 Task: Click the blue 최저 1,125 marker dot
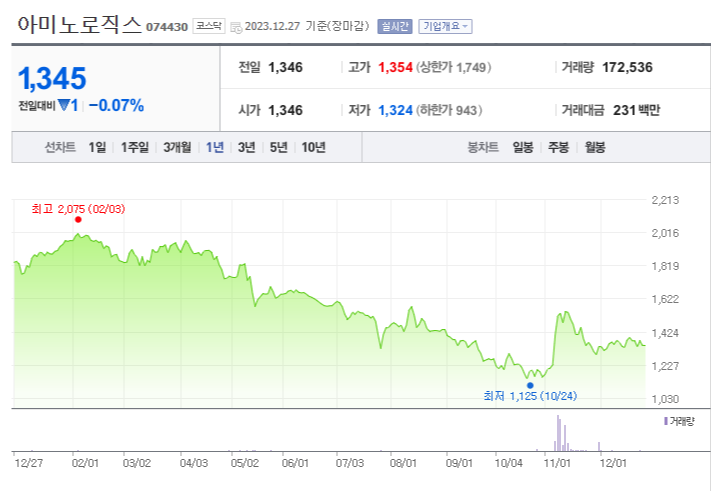tap(530, 385)
